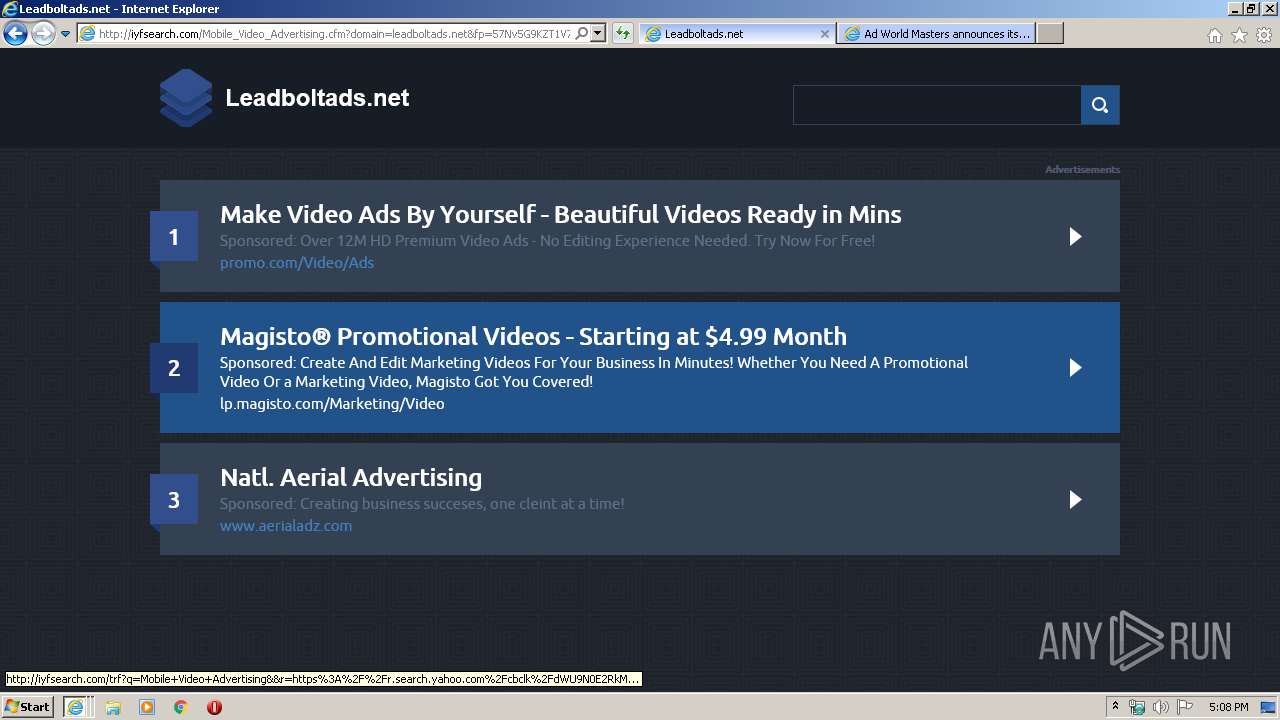Follow the lp.magisto.com/Marketing/Video link
This screenshot has height=720, width=1280.
tap(332, 404)
